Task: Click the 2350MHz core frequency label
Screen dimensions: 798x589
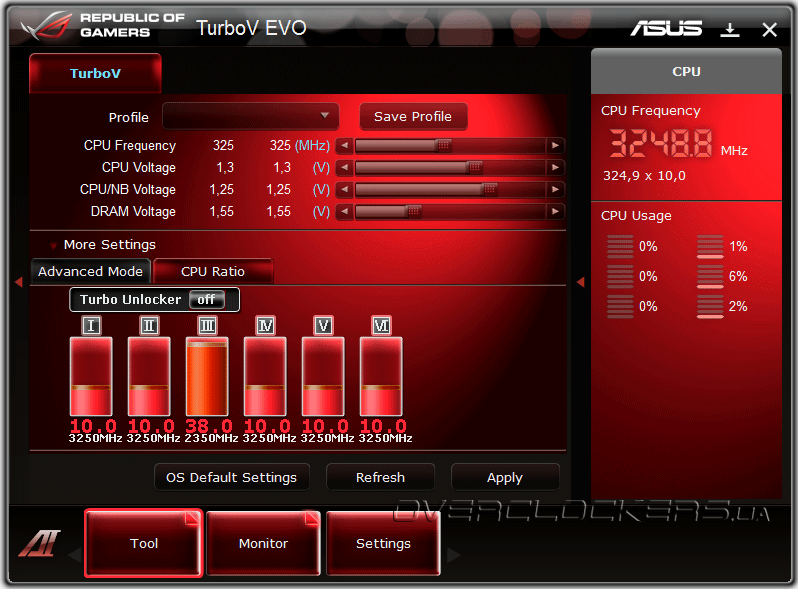Action: coord(211,438)
